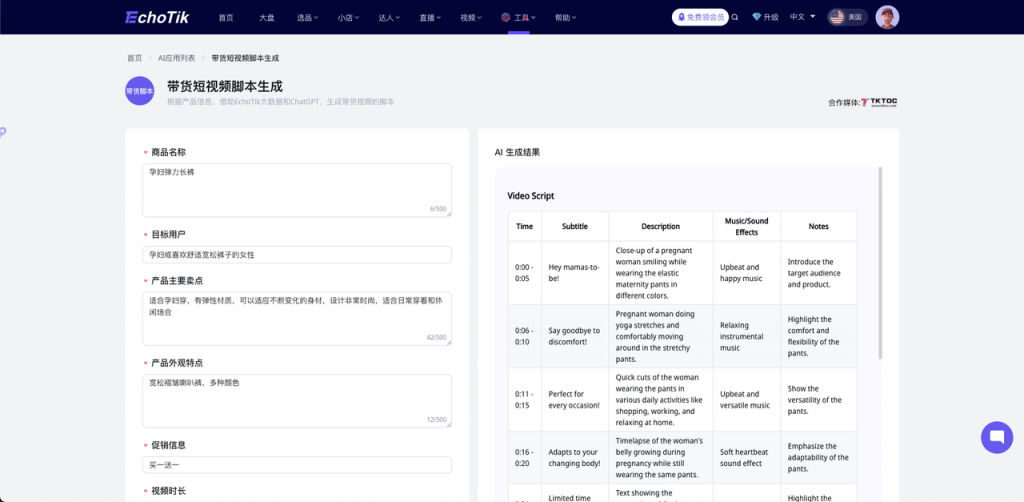1024x502 pixels.
Task: Click the AI results panel scrollbar
Action: click(x=880, y=262)
